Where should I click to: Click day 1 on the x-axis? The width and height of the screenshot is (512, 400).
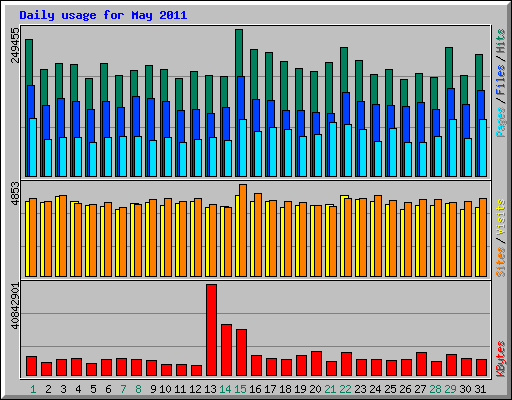pos(33,389)
